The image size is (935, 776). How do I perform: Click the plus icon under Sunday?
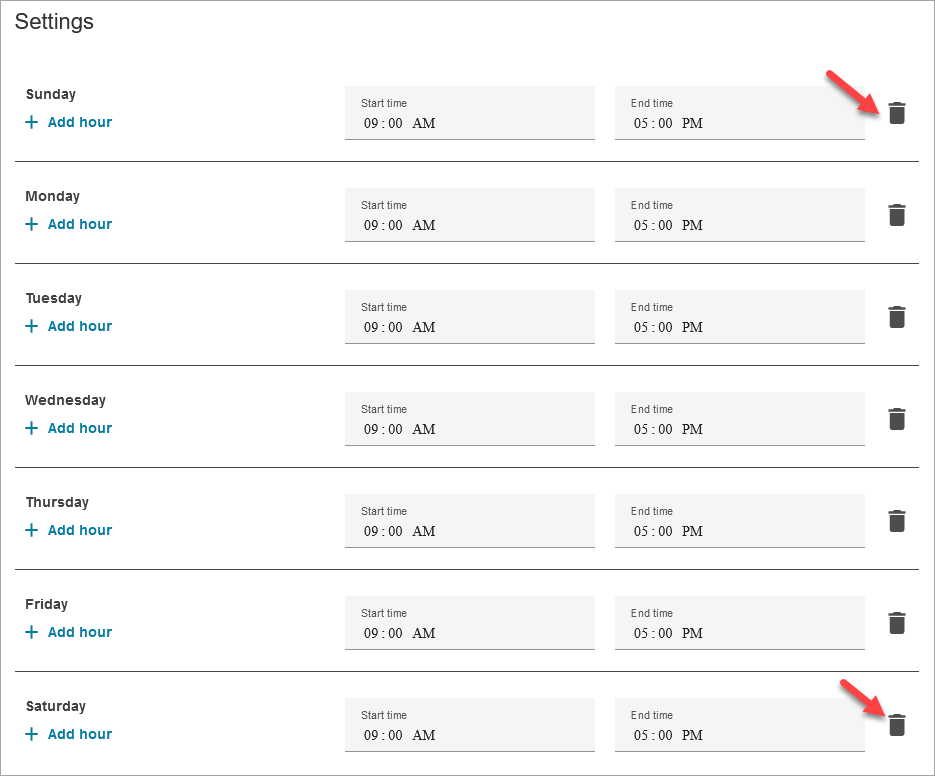click(x=32, y=122)
